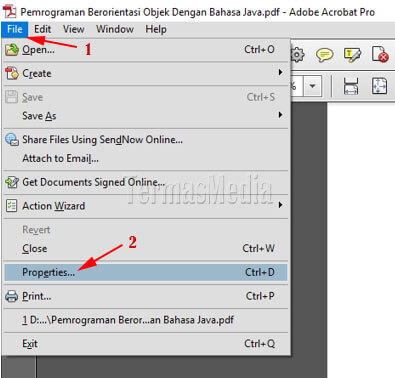Choose Print... from the File menu
This screenshot has width=395, height=378.
point(146,296)
